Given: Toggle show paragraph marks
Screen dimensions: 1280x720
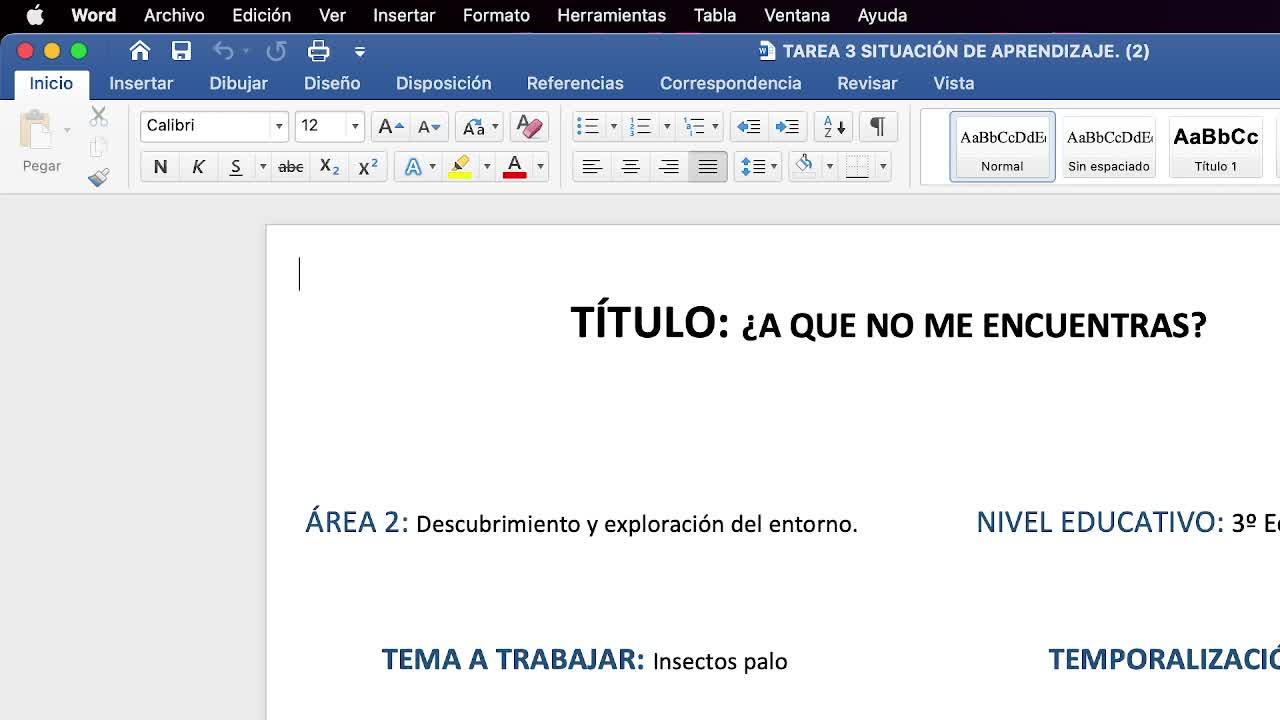Looking at the screenshot, I should pyautogui.click(x=877, y=126).
